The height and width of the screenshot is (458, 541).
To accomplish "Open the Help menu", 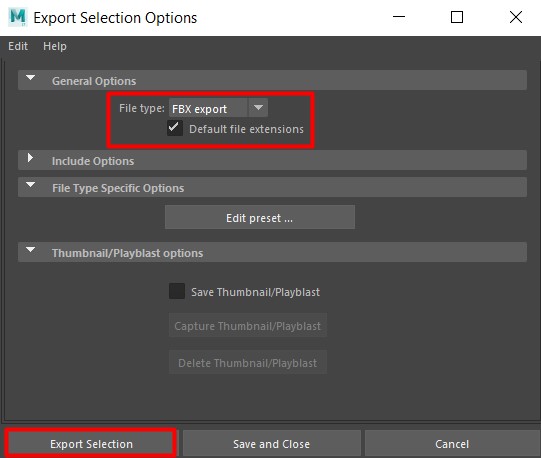I will click(x=55, y=46).
